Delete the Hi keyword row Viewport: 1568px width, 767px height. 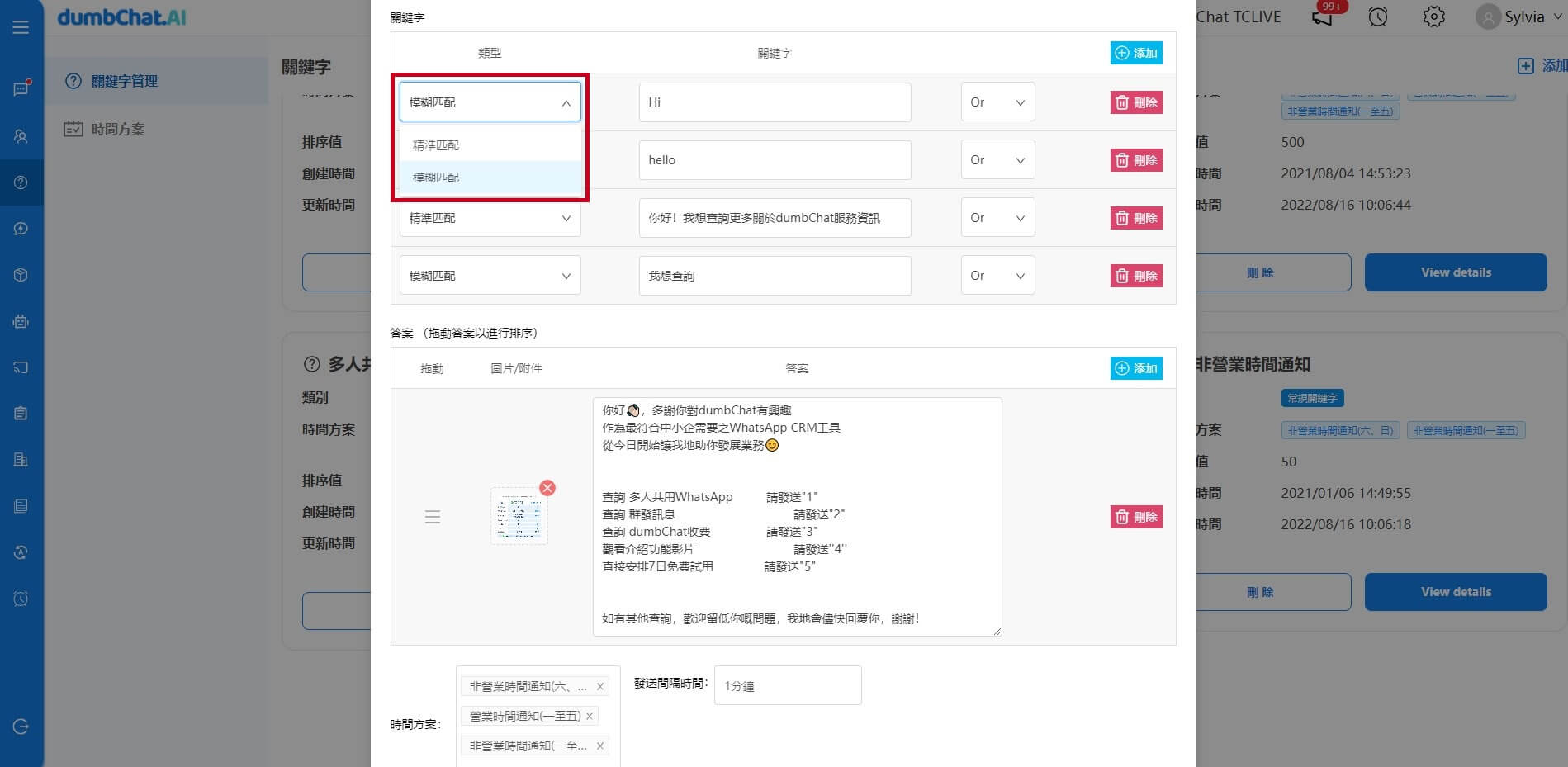[1136, 102]
